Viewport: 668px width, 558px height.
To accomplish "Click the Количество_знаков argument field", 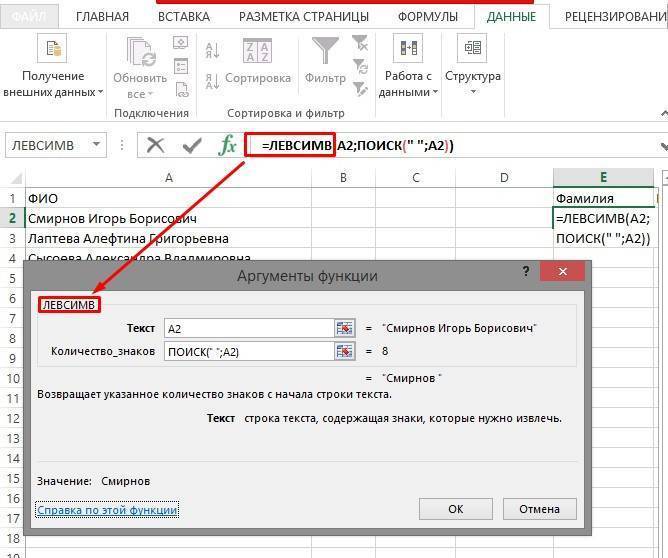I will click(x=249, y=351).
